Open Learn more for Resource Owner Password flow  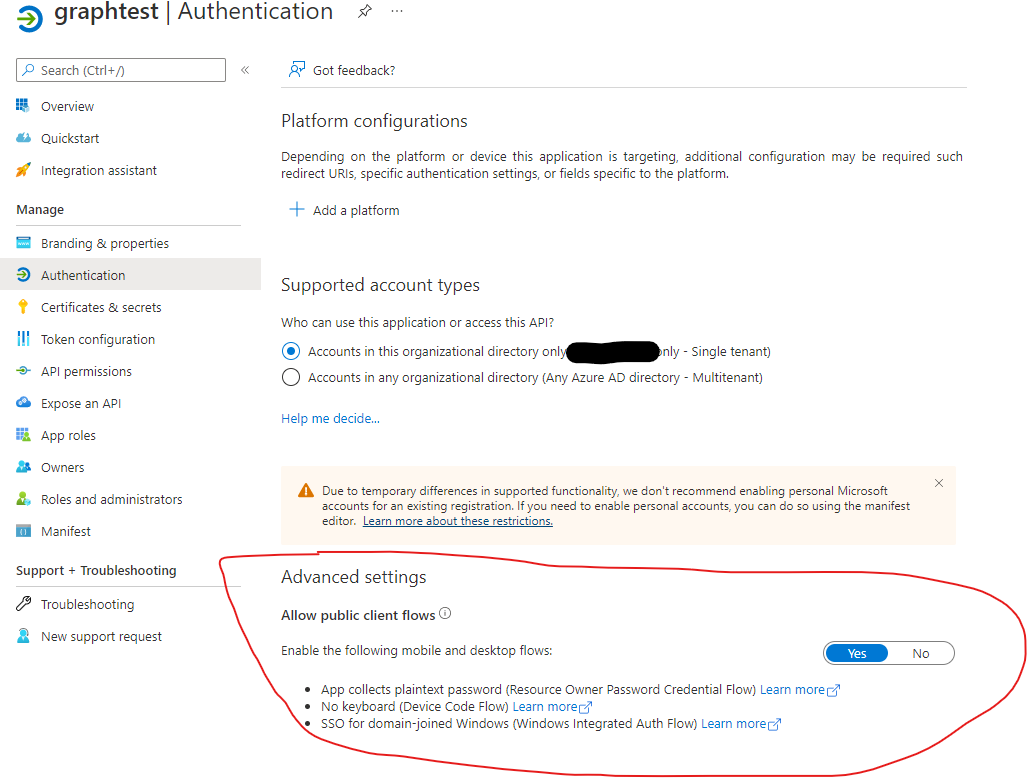click(800, 690)
